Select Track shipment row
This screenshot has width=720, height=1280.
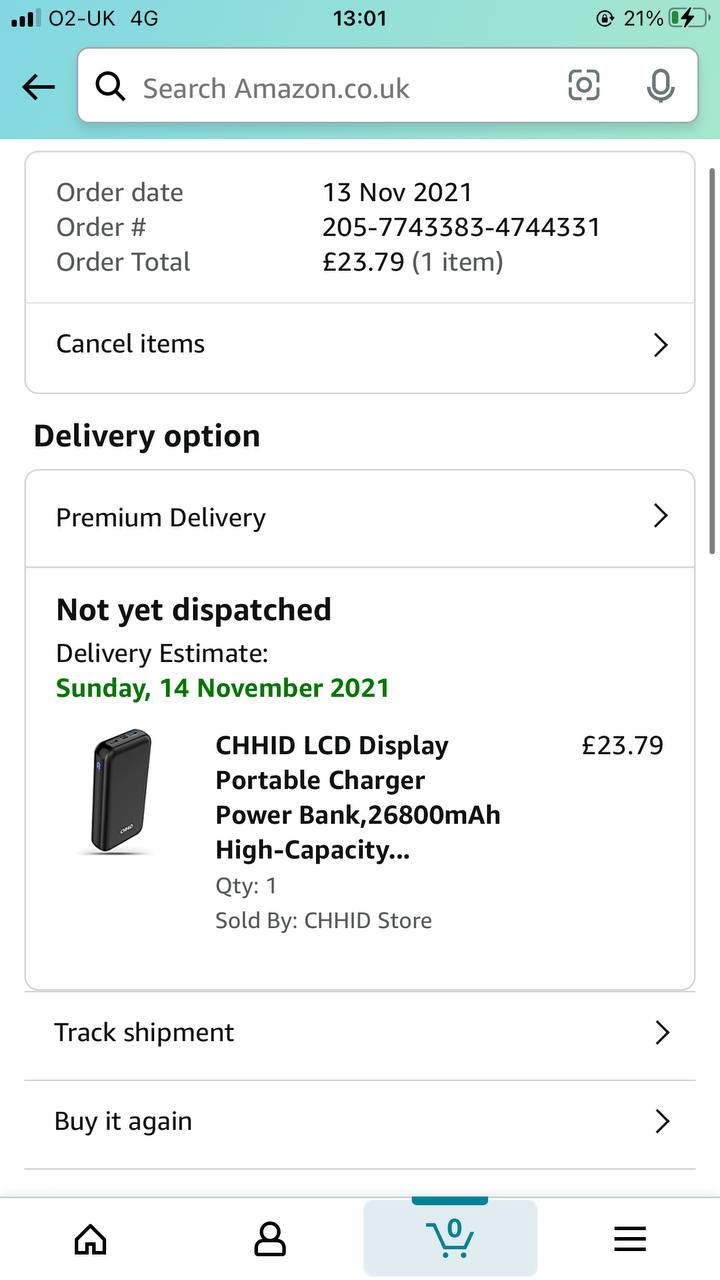pyautogui.click(x=300, y=1033)
